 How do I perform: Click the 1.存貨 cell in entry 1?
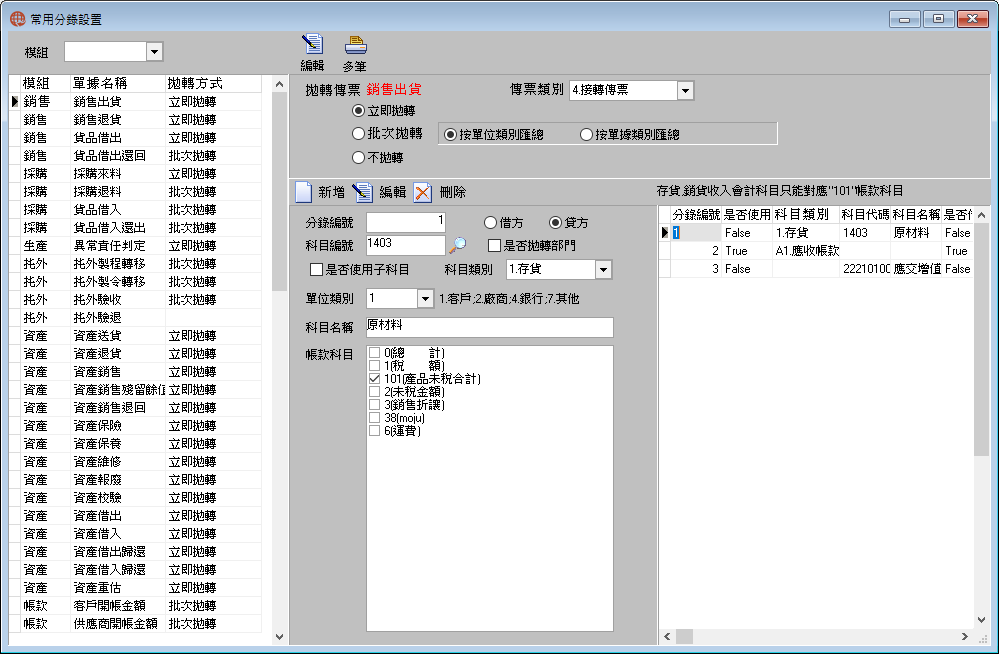tap(806, 233)
